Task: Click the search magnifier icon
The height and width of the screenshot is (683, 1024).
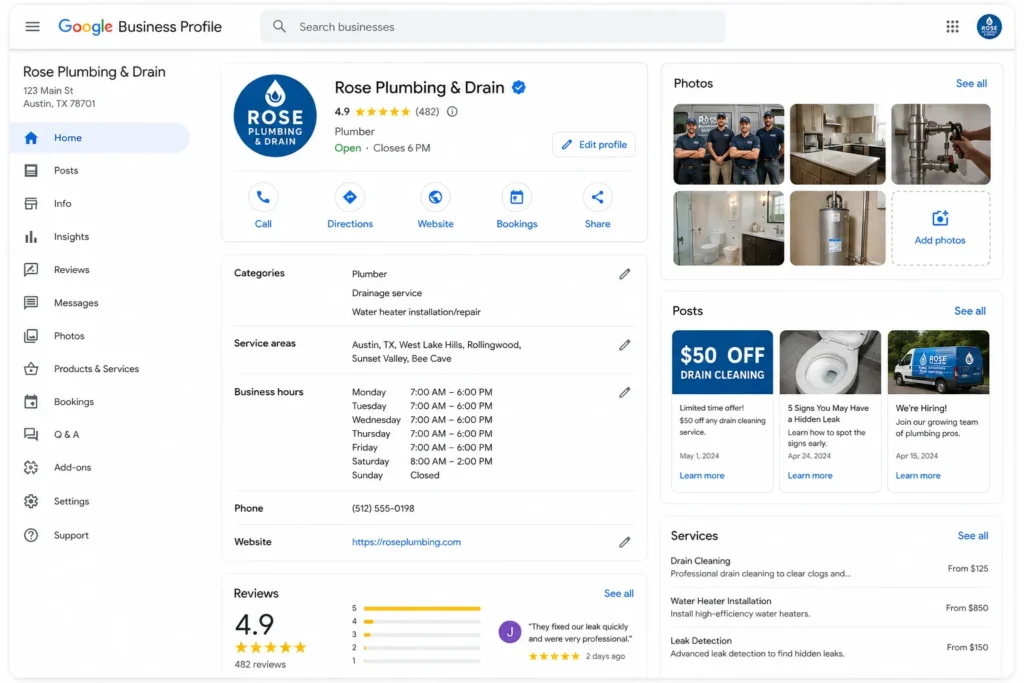Action: 280,27
